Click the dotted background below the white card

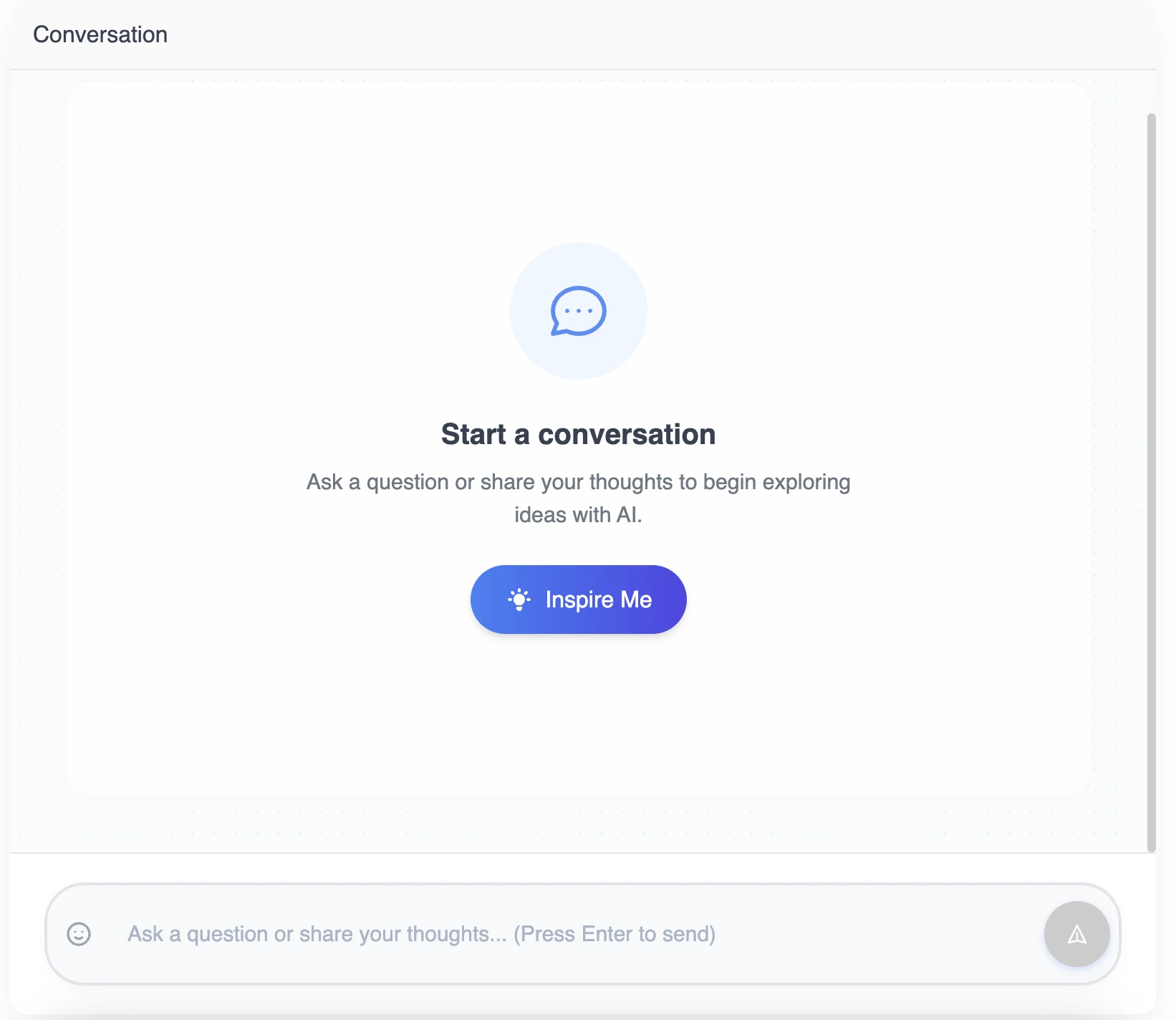579,824
